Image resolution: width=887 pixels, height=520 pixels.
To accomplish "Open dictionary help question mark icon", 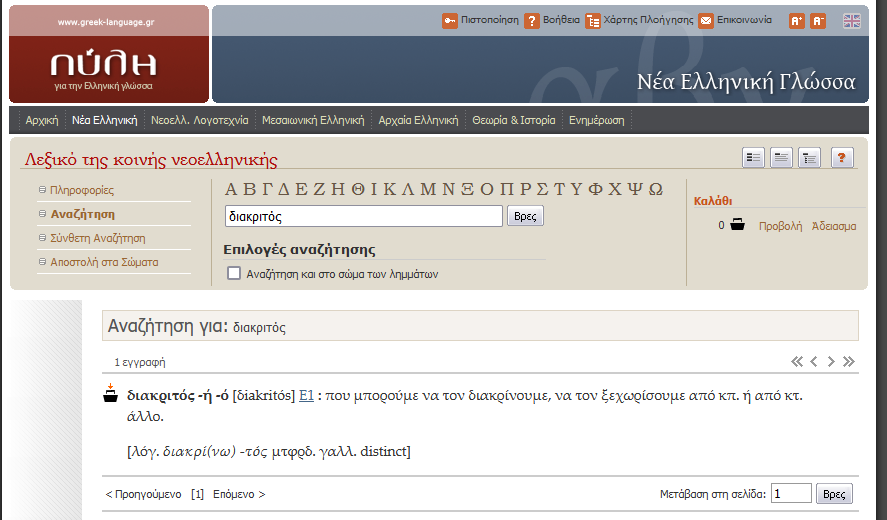I will coord(842,158).
